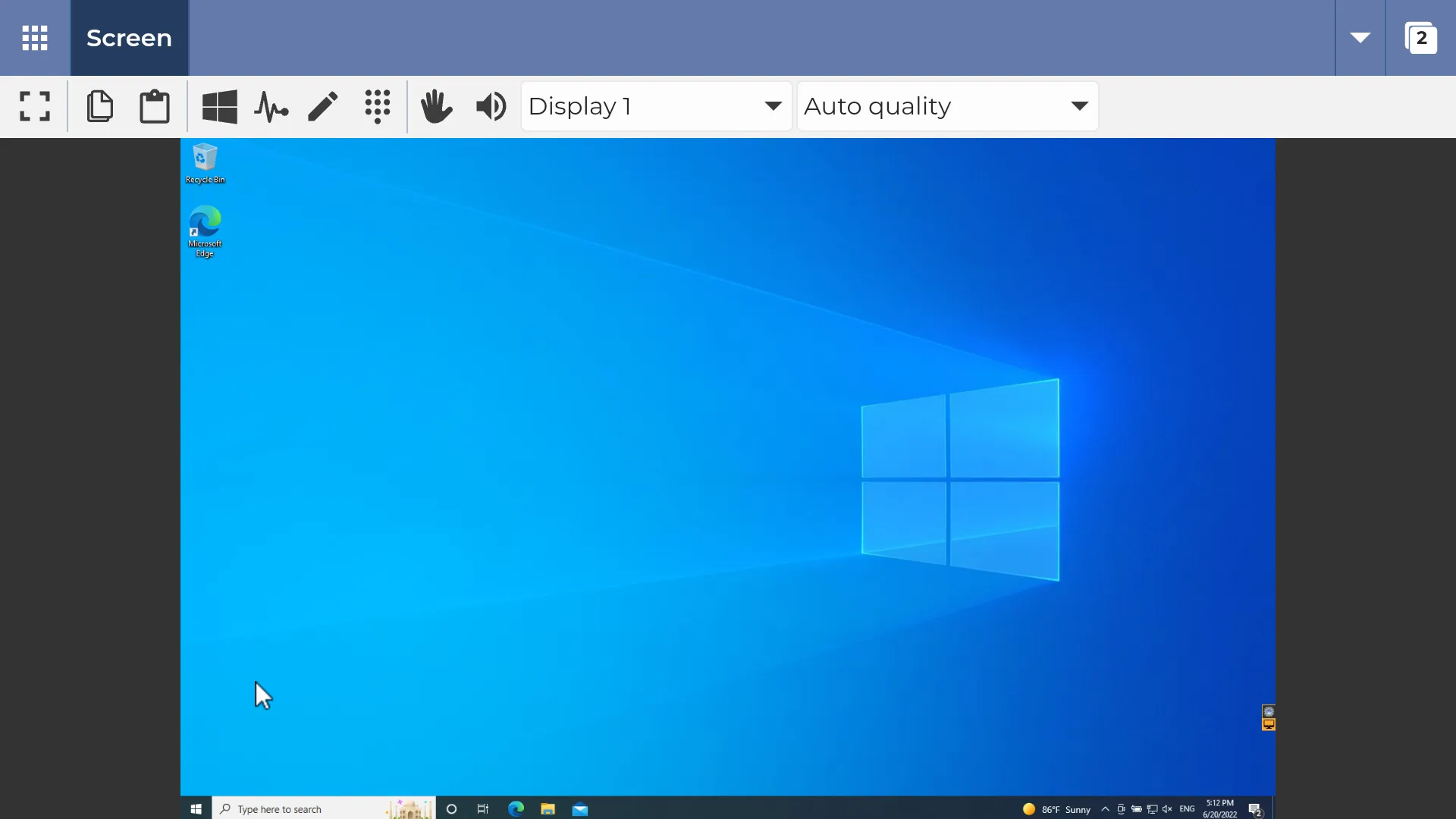Click the Meet Now tray icon
The image size is (1456, 819).
[1121, 809]
